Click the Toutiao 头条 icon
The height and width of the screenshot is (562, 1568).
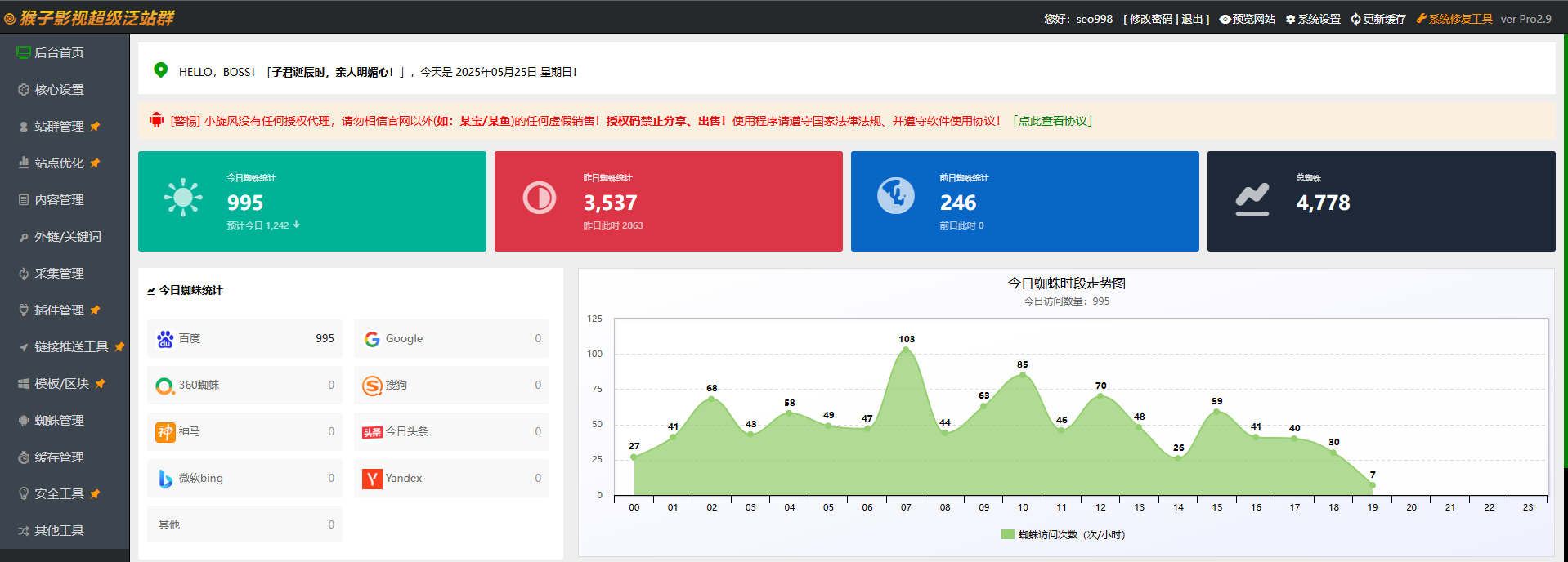click(372, 432)
